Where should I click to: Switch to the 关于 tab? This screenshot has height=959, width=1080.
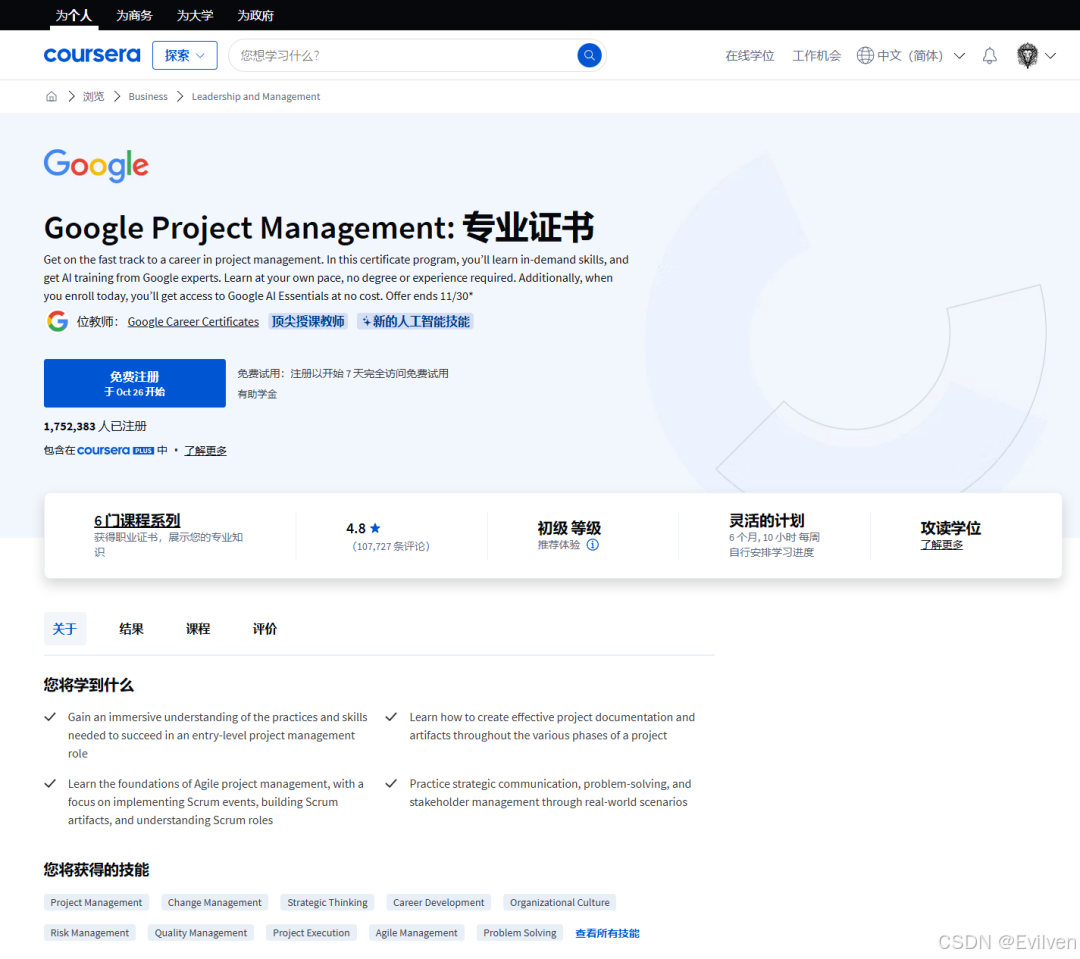[65, 628]
